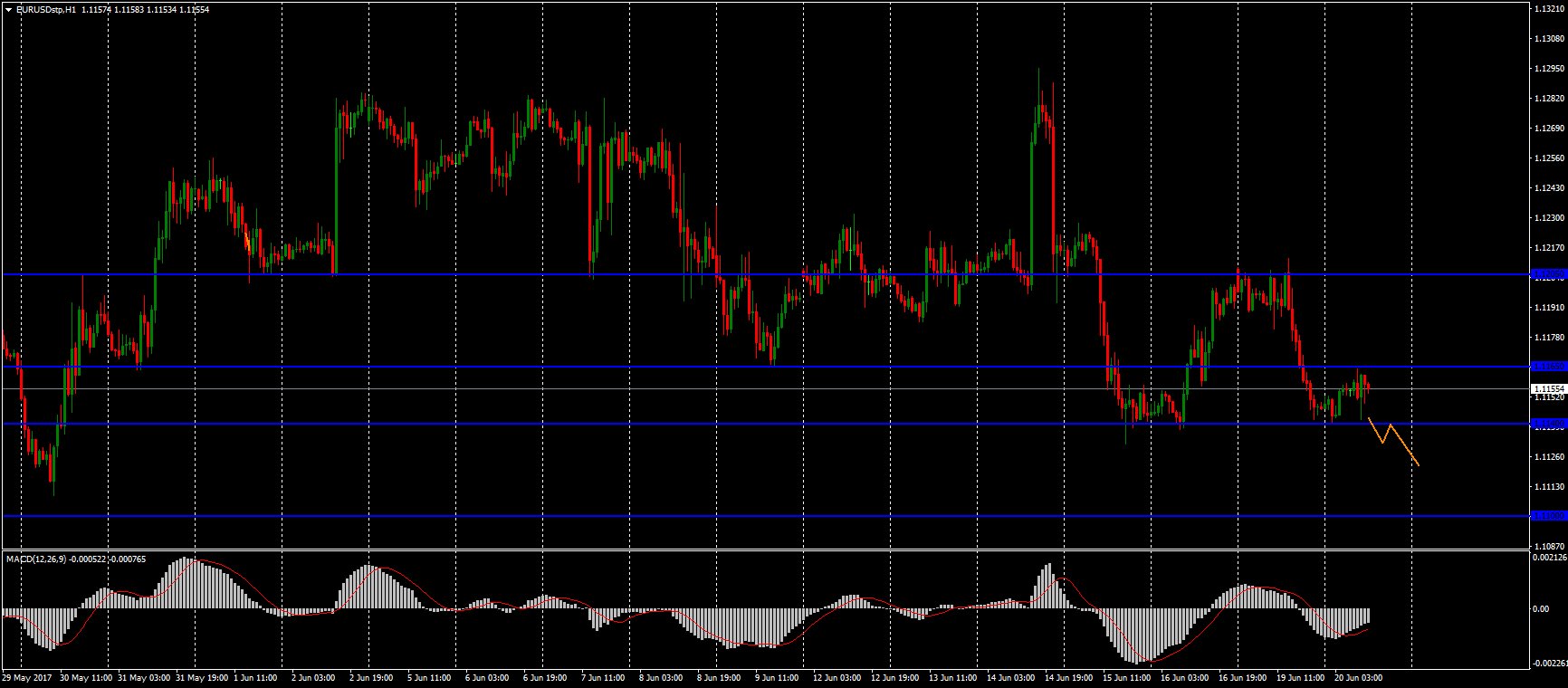Screen dimensions: 1568x688
Task: Click the 7 Jun 11:00 time label
Action: (x=601, y=677)
